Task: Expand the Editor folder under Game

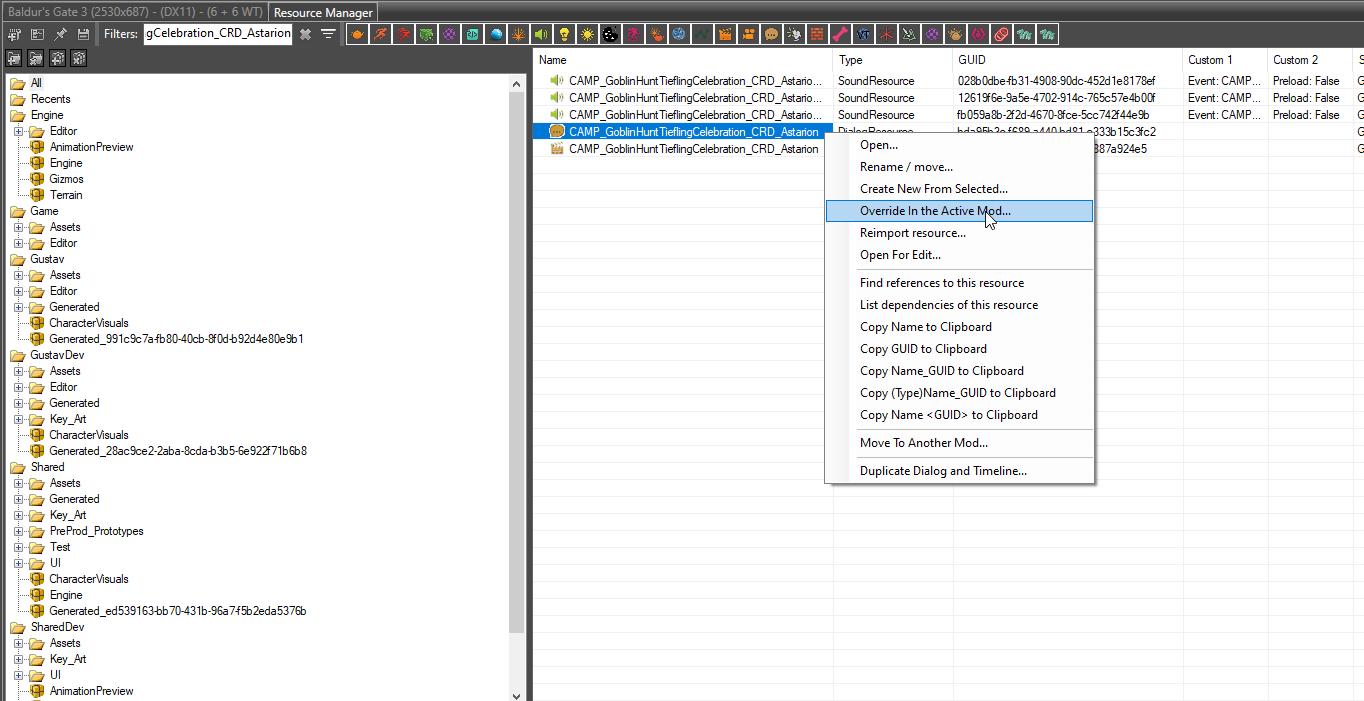Action: tap(18, 243)
